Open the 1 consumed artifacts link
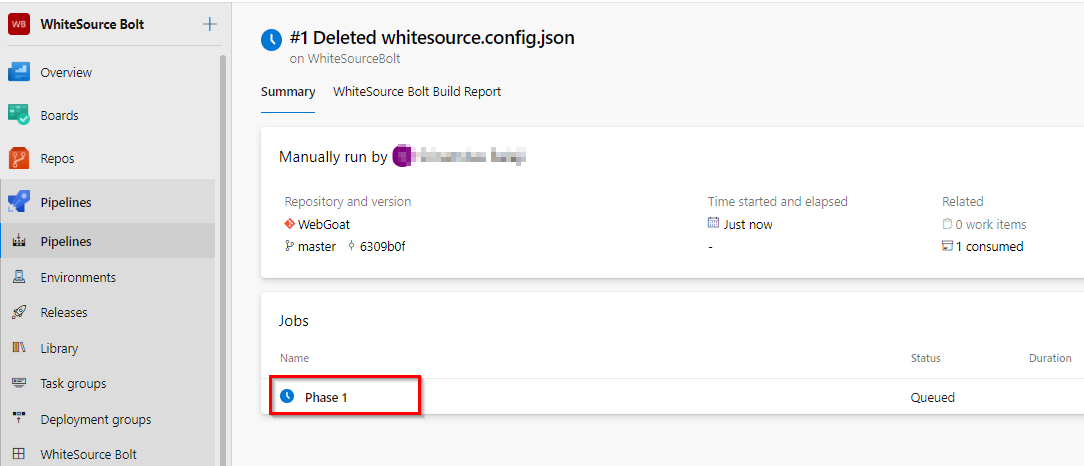 coord(989,246)
